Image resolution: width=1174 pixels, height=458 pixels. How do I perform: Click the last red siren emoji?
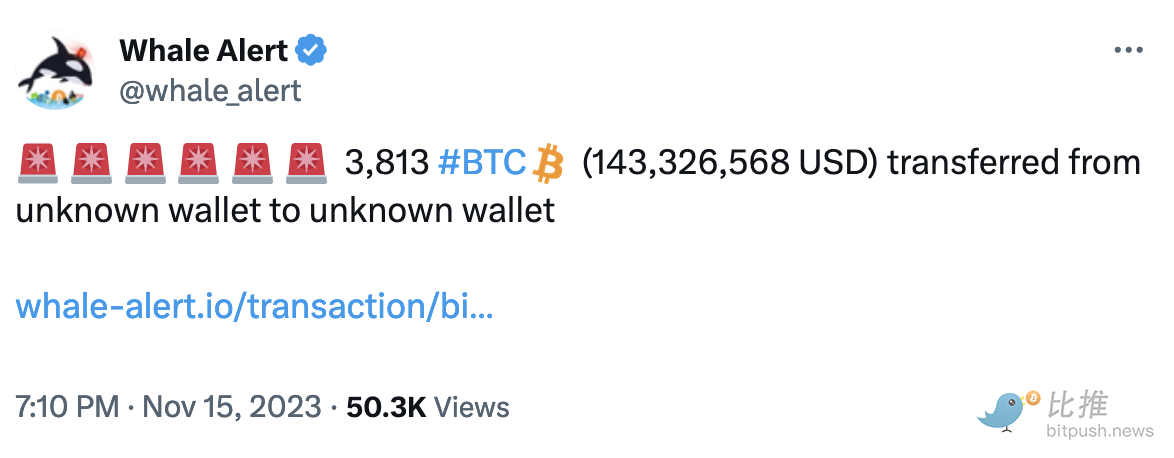click(307, 162)
